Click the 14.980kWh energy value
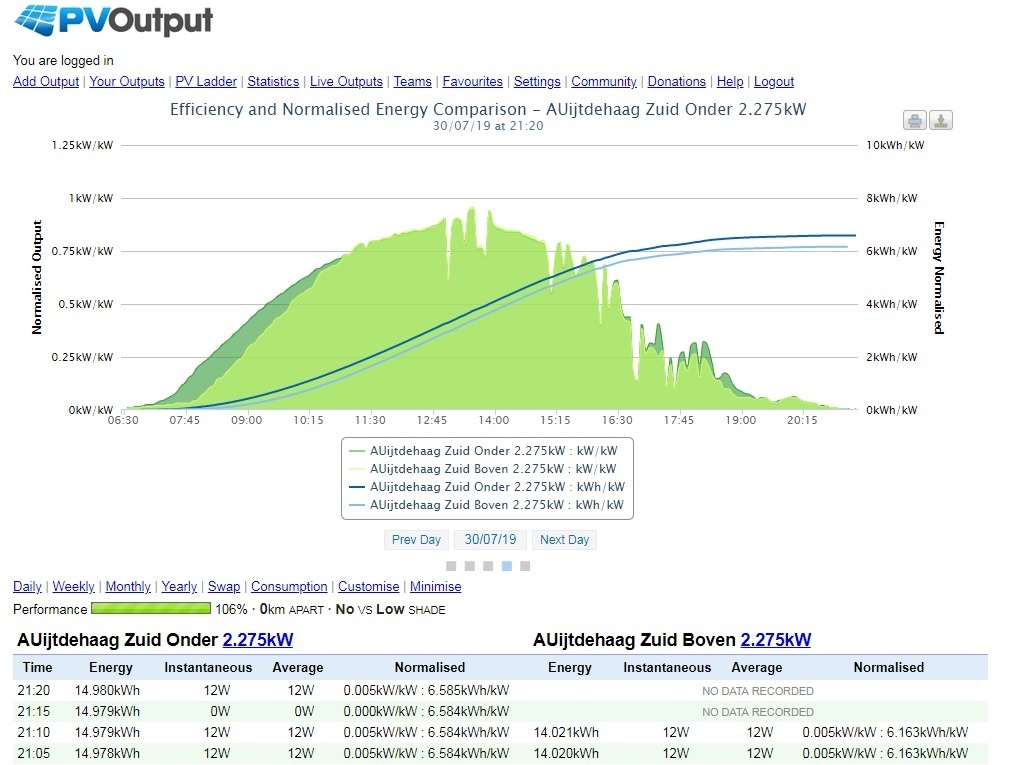 (107, 690)
